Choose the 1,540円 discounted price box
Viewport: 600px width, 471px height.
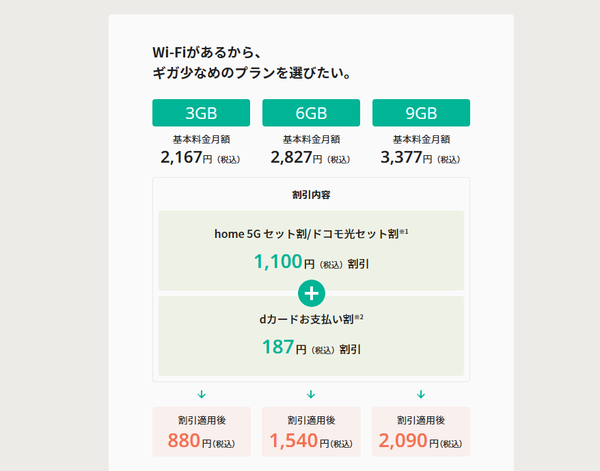pos(311,432)
